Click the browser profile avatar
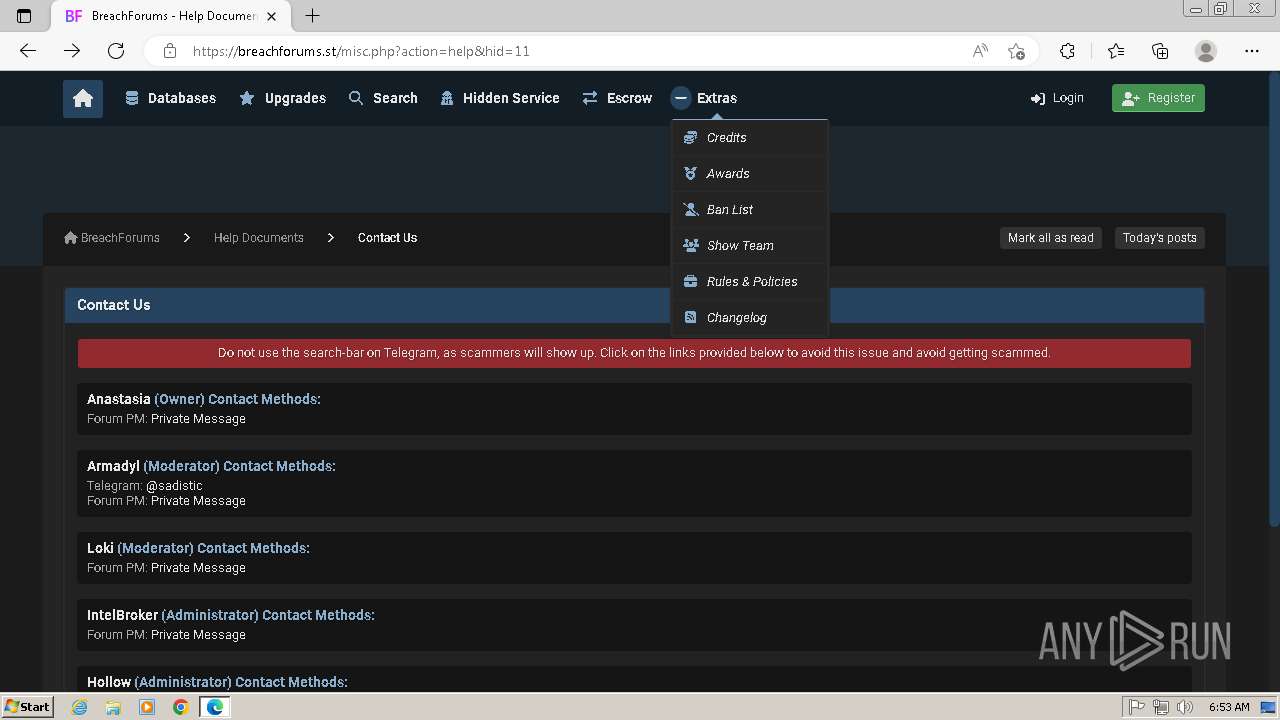 [1206, 51]
